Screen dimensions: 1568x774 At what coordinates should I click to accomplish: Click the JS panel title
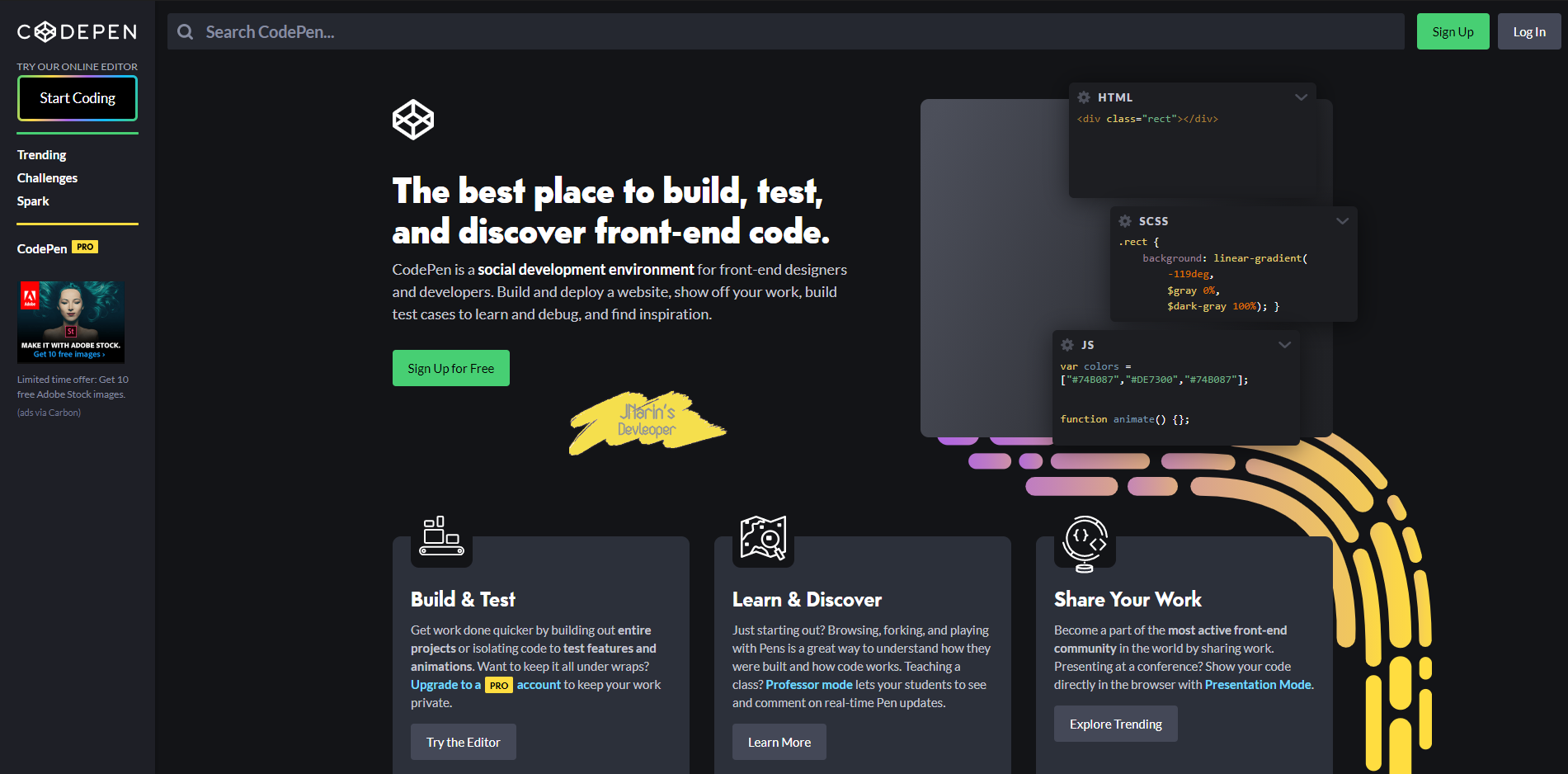(1087, 345)
